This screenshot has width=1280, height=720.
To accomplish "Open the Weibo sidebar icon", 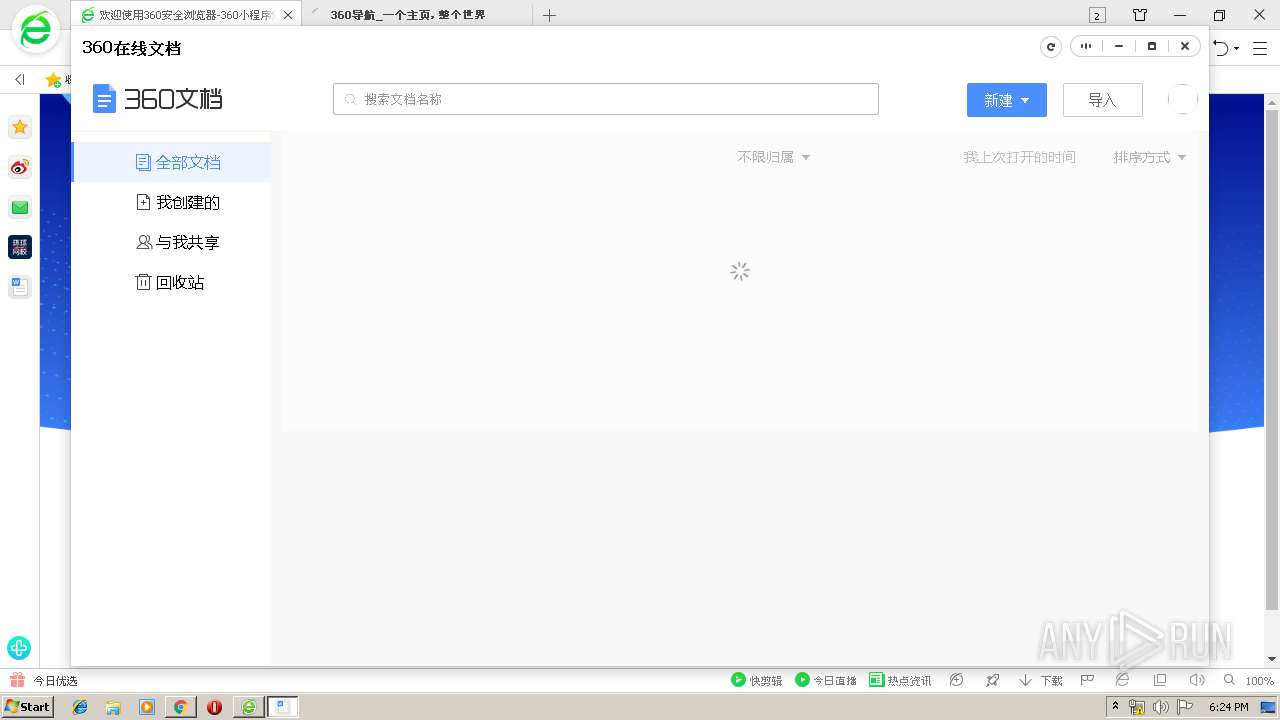I will click(19, 167).
